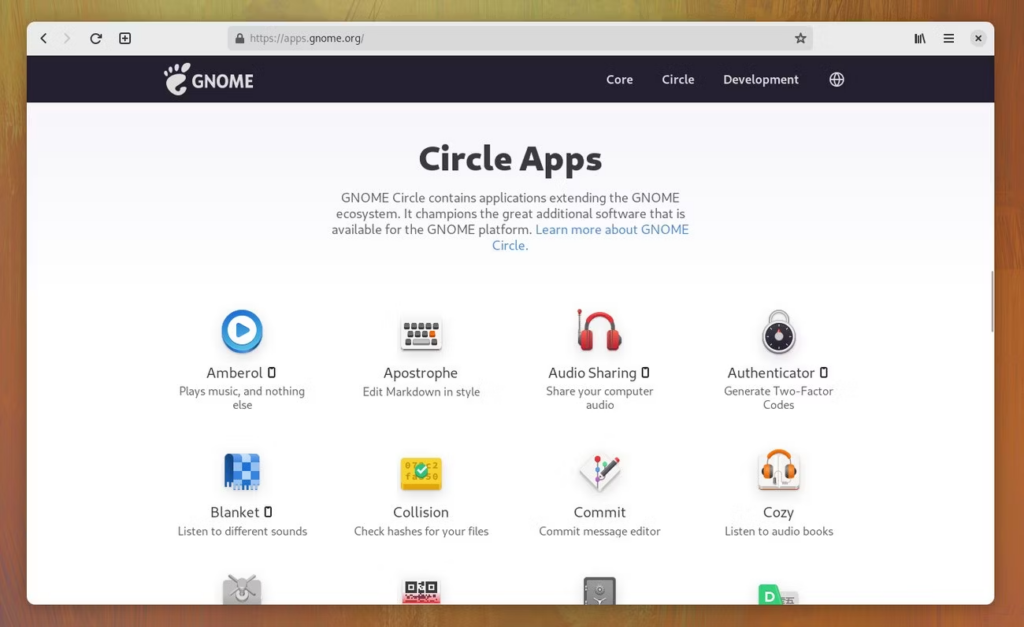The width and height of the screenshot is (1024, 627).
Task: Reload the page with the refresh icon
Action: 96,39
